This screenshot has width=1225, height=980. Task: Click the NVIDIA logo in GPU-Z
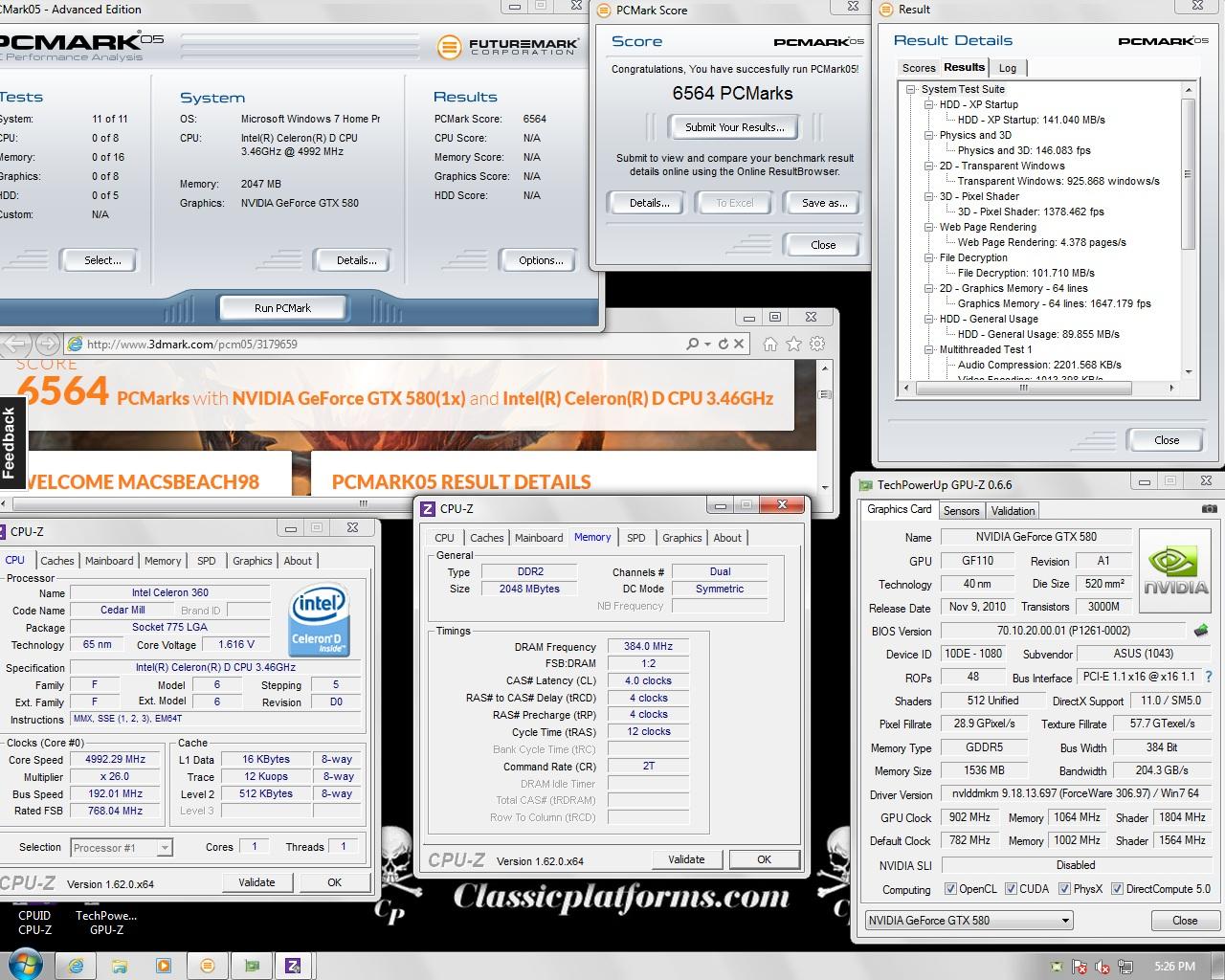pos(1176,570)
